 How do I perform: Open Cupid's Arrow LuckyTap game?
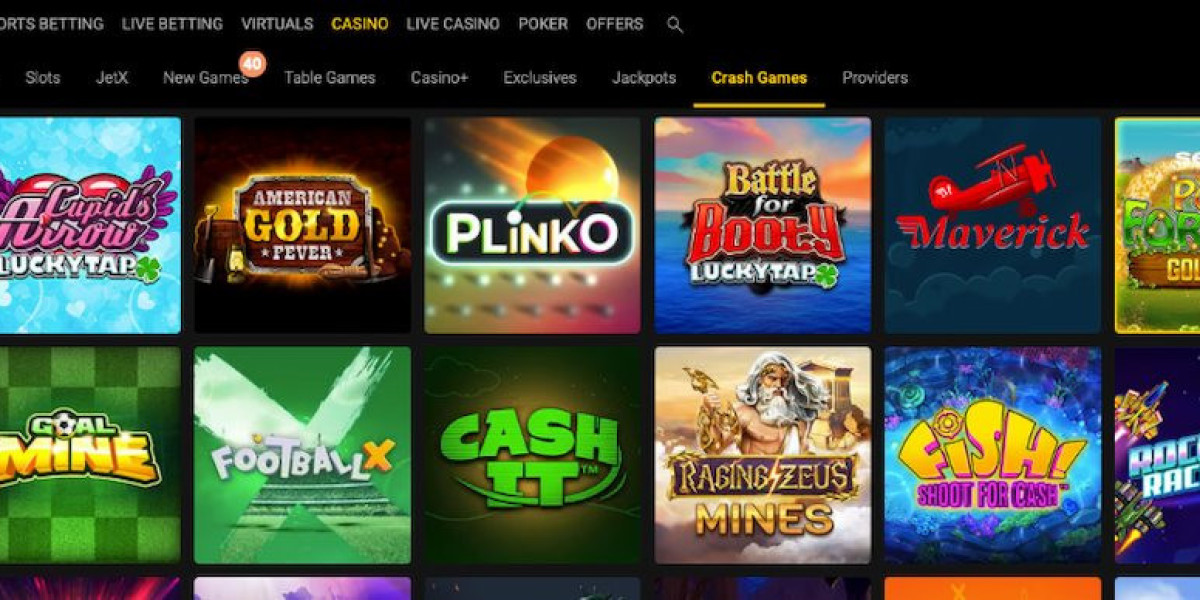click(x=90, y=225)
